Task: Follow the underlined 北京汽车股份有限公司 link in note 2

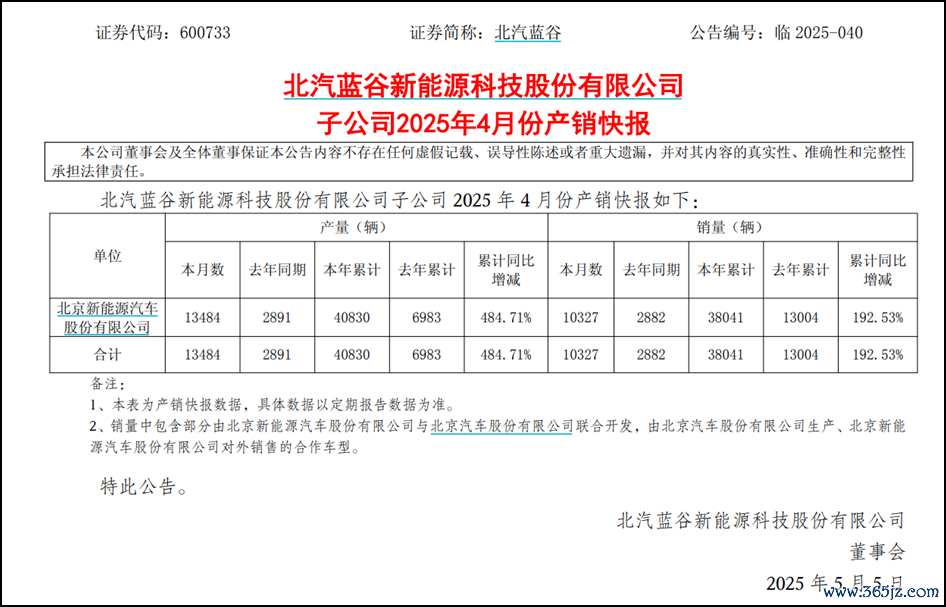Action: pos(502,426)
